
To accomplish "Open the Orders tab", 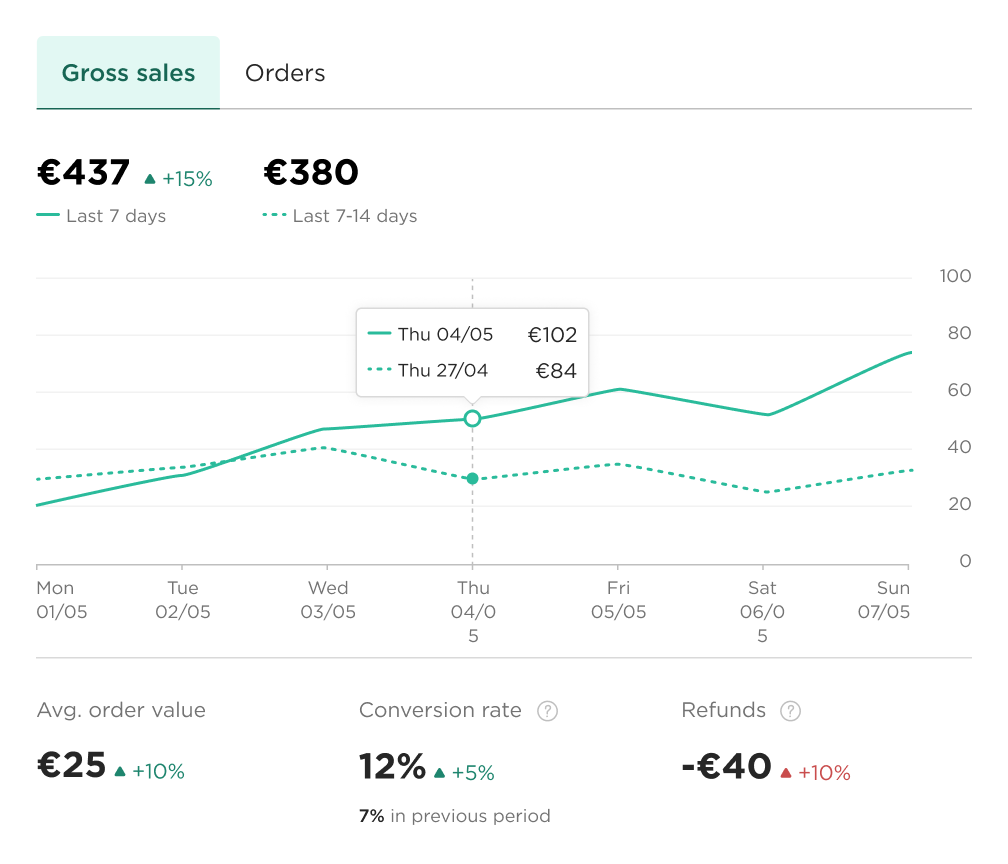I will click(285, 73).
